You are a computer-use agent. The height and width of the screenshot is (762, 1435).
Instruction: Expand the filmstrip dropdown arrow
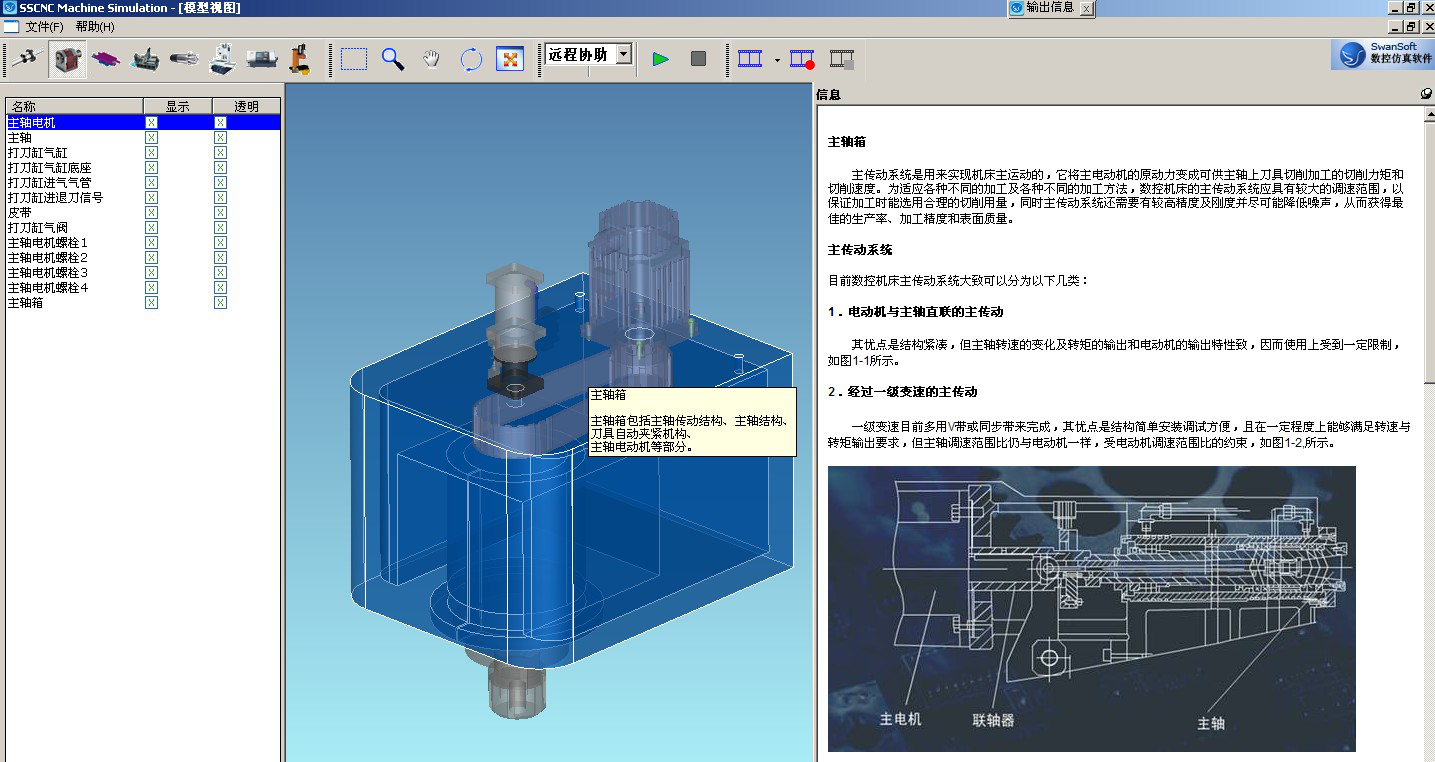(x=777, y=60)
